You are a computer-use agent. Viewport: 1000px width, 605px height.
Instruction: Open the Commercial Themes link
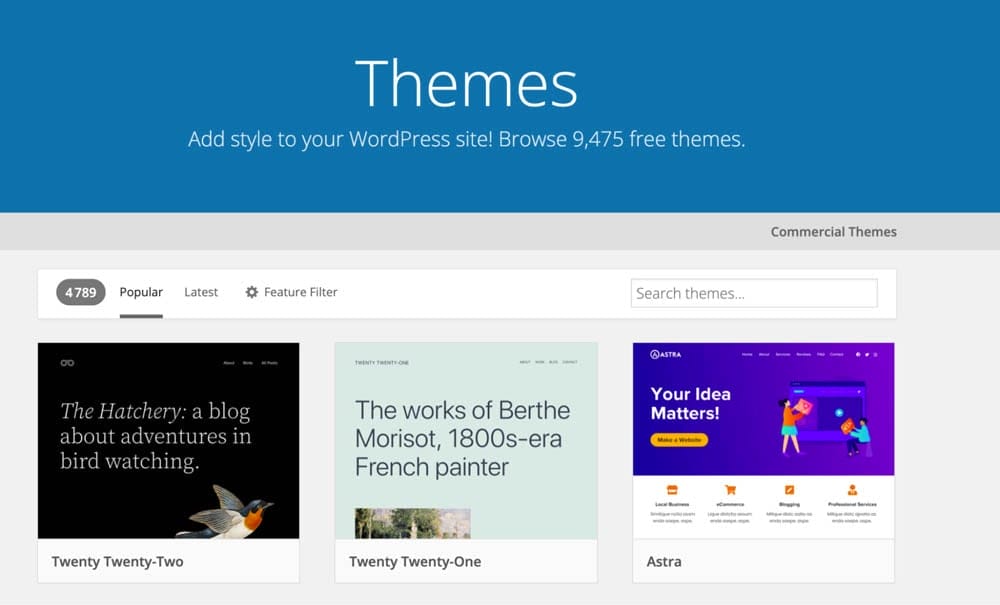[833, 231]
